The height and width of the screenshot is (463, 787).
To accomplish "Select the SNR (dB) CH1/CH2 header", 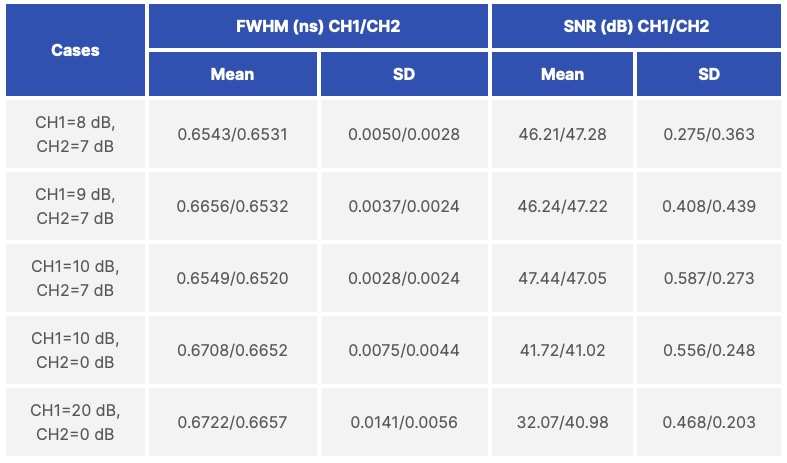I will coord(635,26).
